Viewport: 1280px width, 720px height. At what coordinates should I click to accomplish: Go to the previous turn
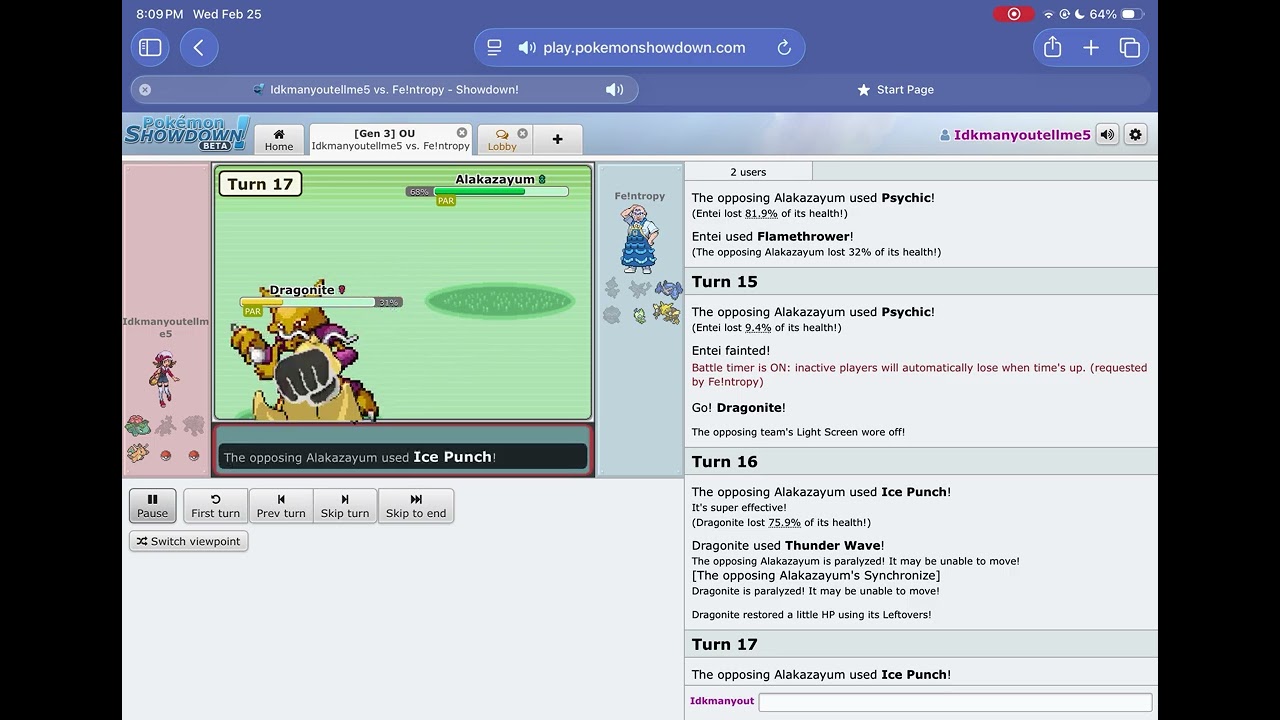tap(281, 505)
